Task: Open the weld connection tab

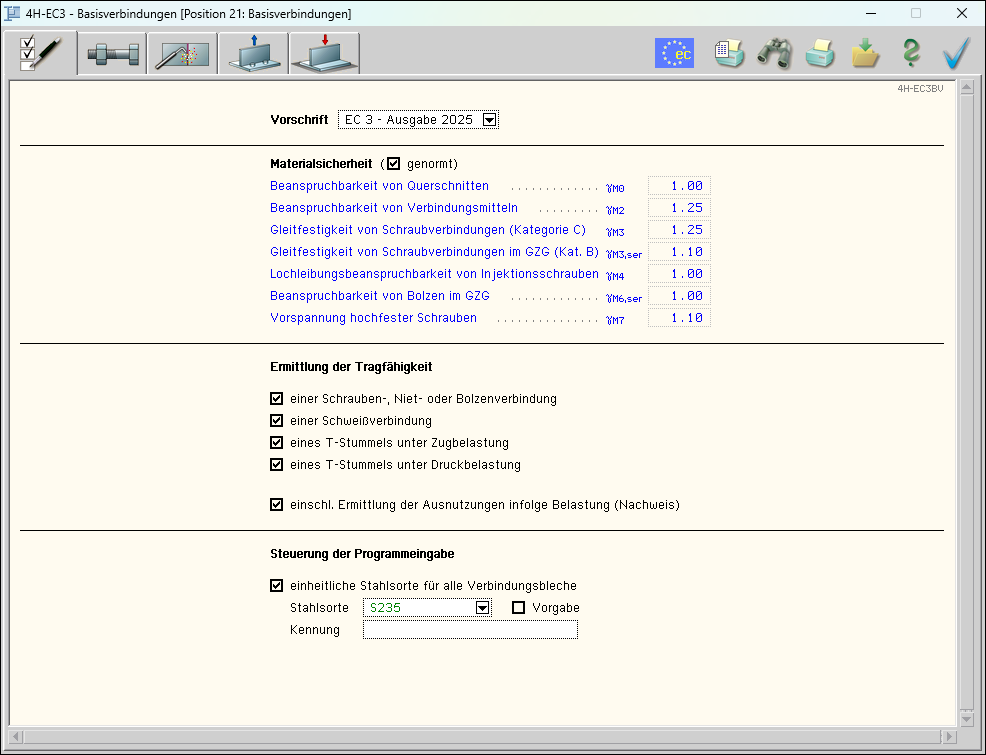Action: [182, 54]
